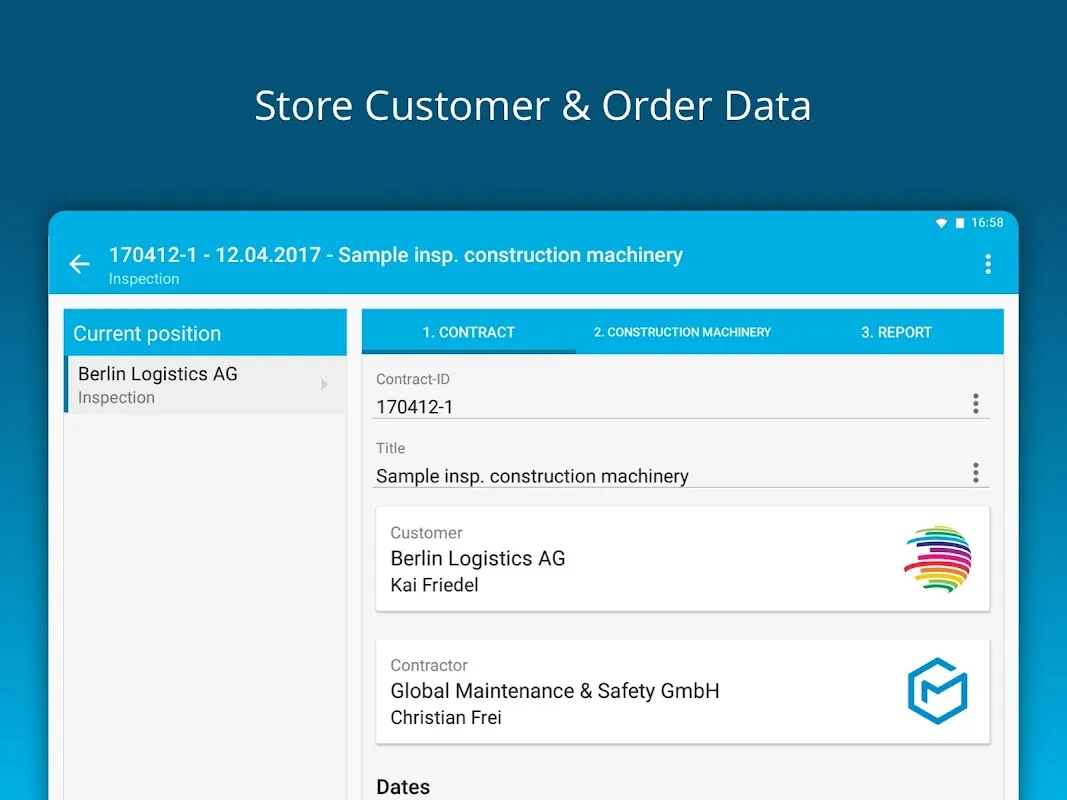The height and width of the screenshot is (800, 1067).
Task: Tap the Wi-Fi status icon
Action: click(x=940, y=223)
